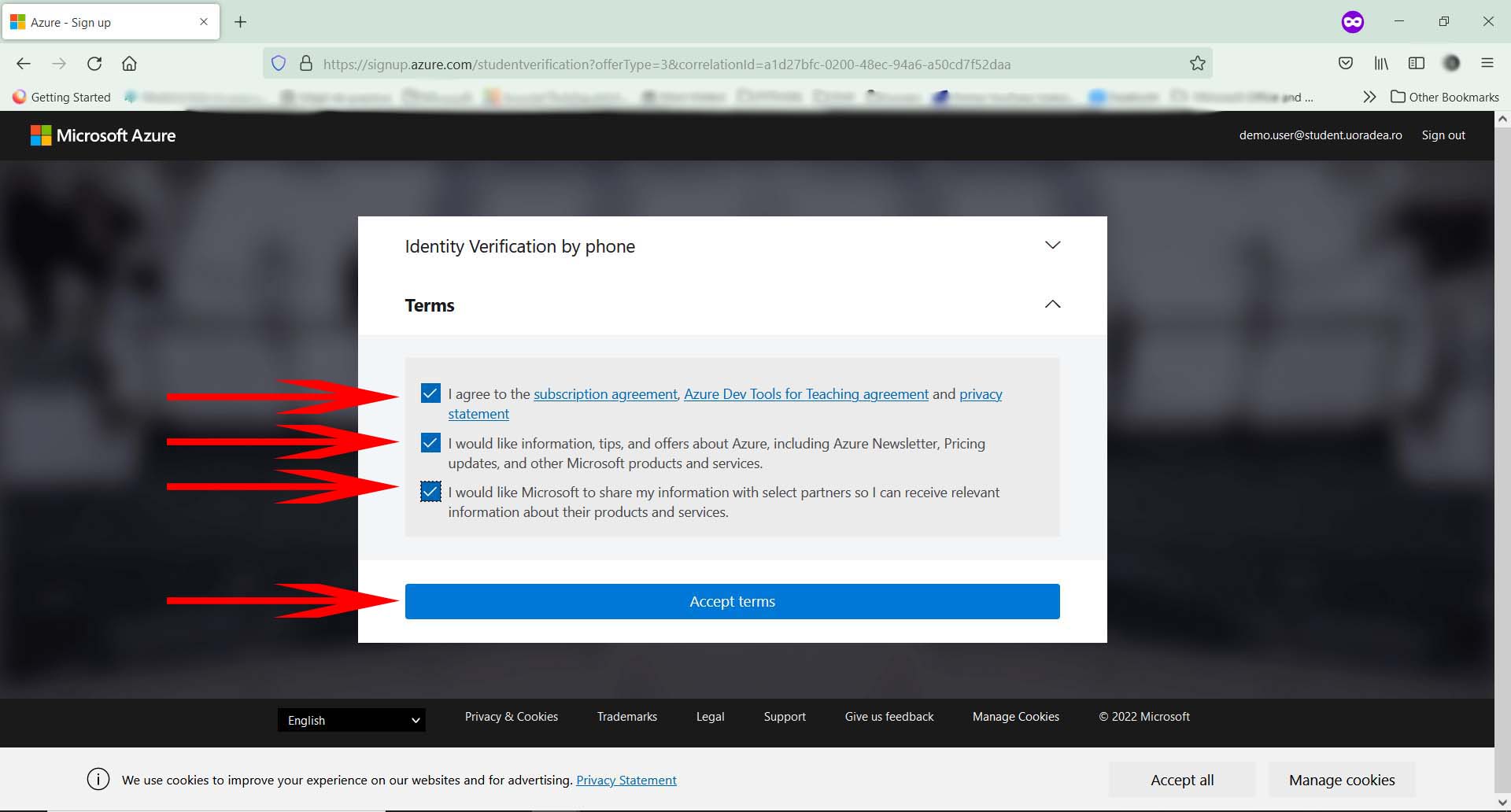The image size is (1511, 812).
Task: Expand Identity Verification by phone section
Action: pos(1052,245)
